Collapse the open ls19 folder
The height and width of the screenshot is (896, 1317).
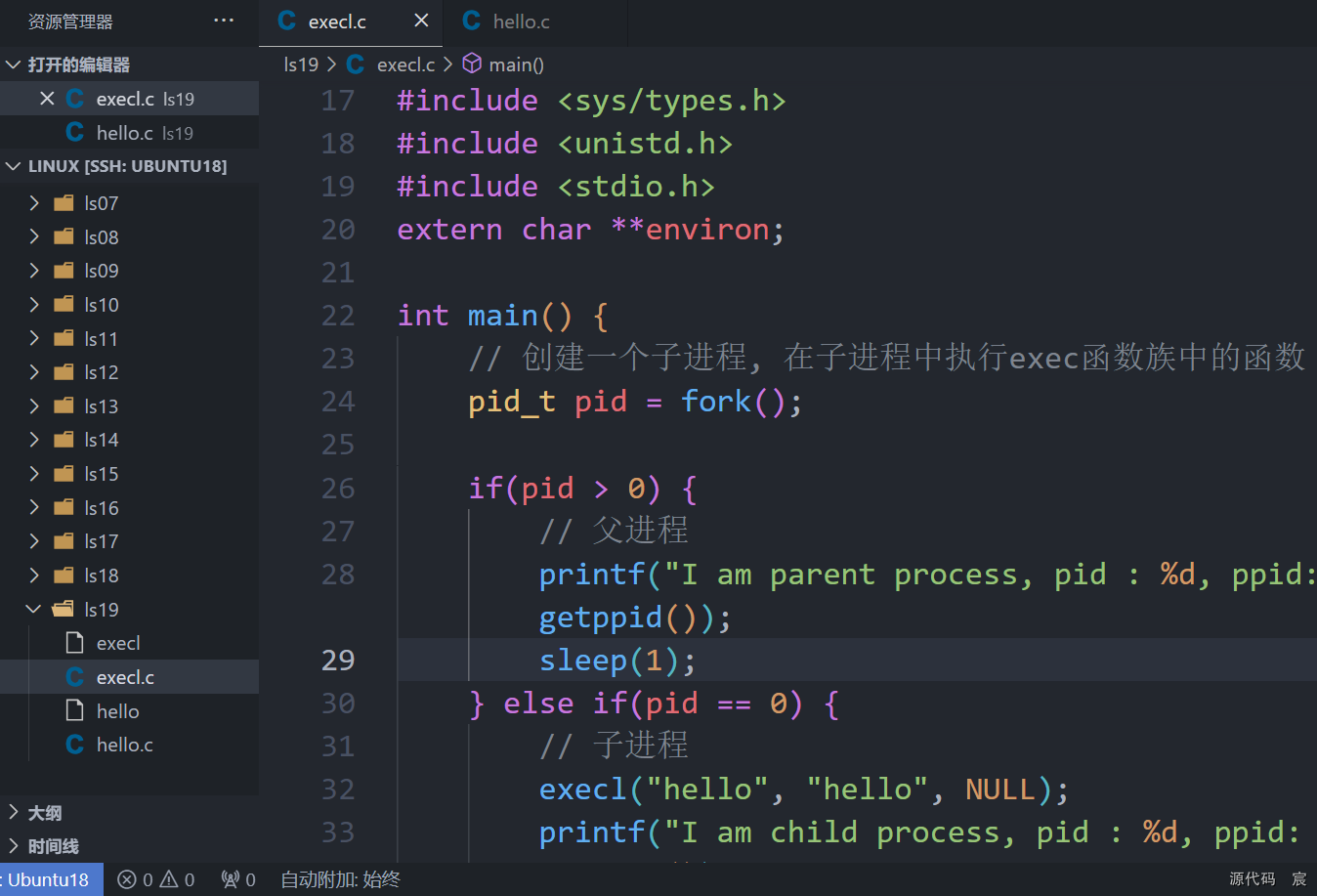click(34, 610)
